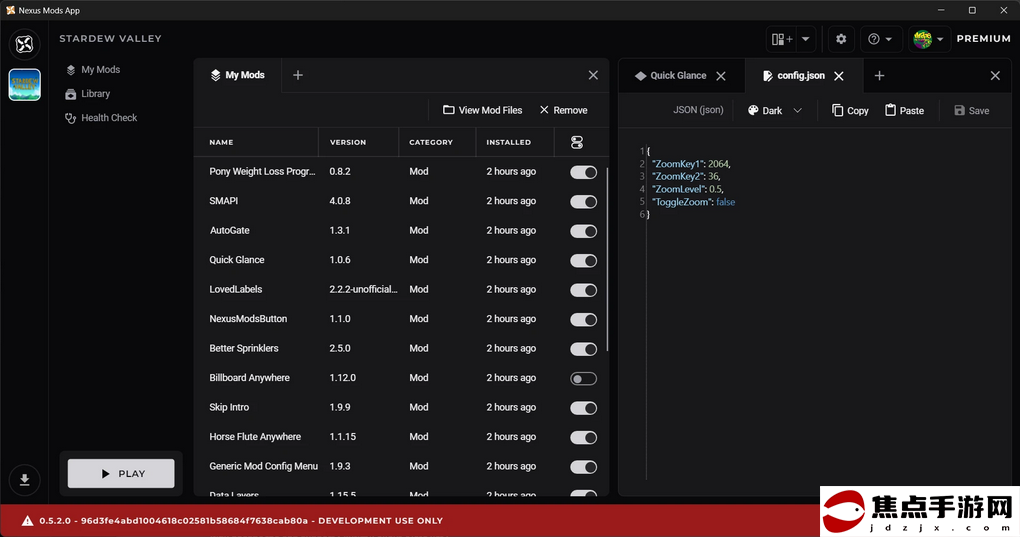Open the user avatar account menu
The image size is (1020, 537).
click(x=928, y=39)
